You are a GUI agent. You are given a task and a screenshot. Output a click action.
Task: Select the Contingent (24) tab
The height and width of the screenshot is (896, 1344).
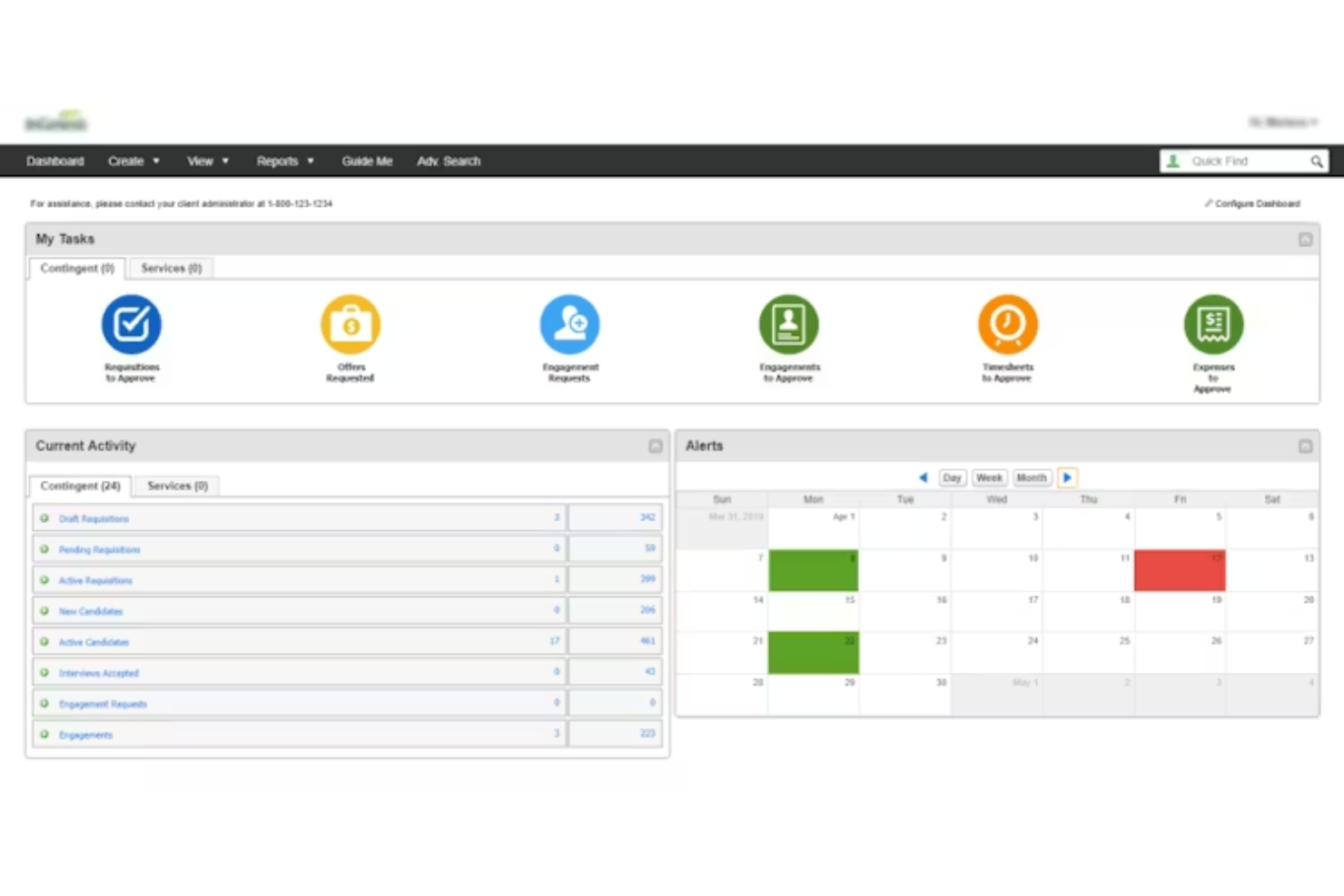[x=80, y=486]
